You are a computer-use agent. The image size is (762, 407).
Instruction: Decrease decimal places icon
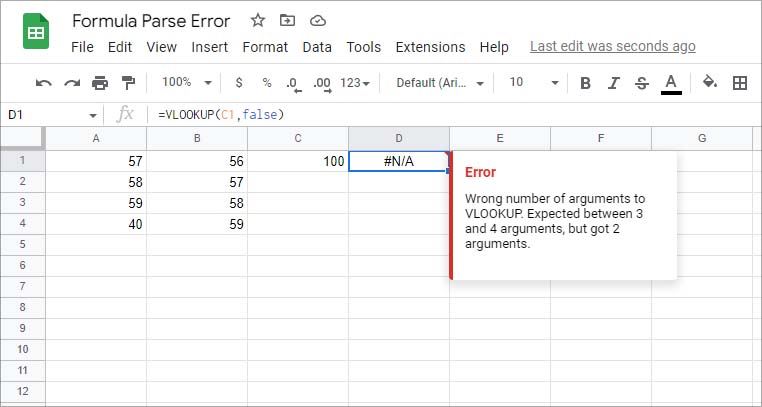pos(294,84)
